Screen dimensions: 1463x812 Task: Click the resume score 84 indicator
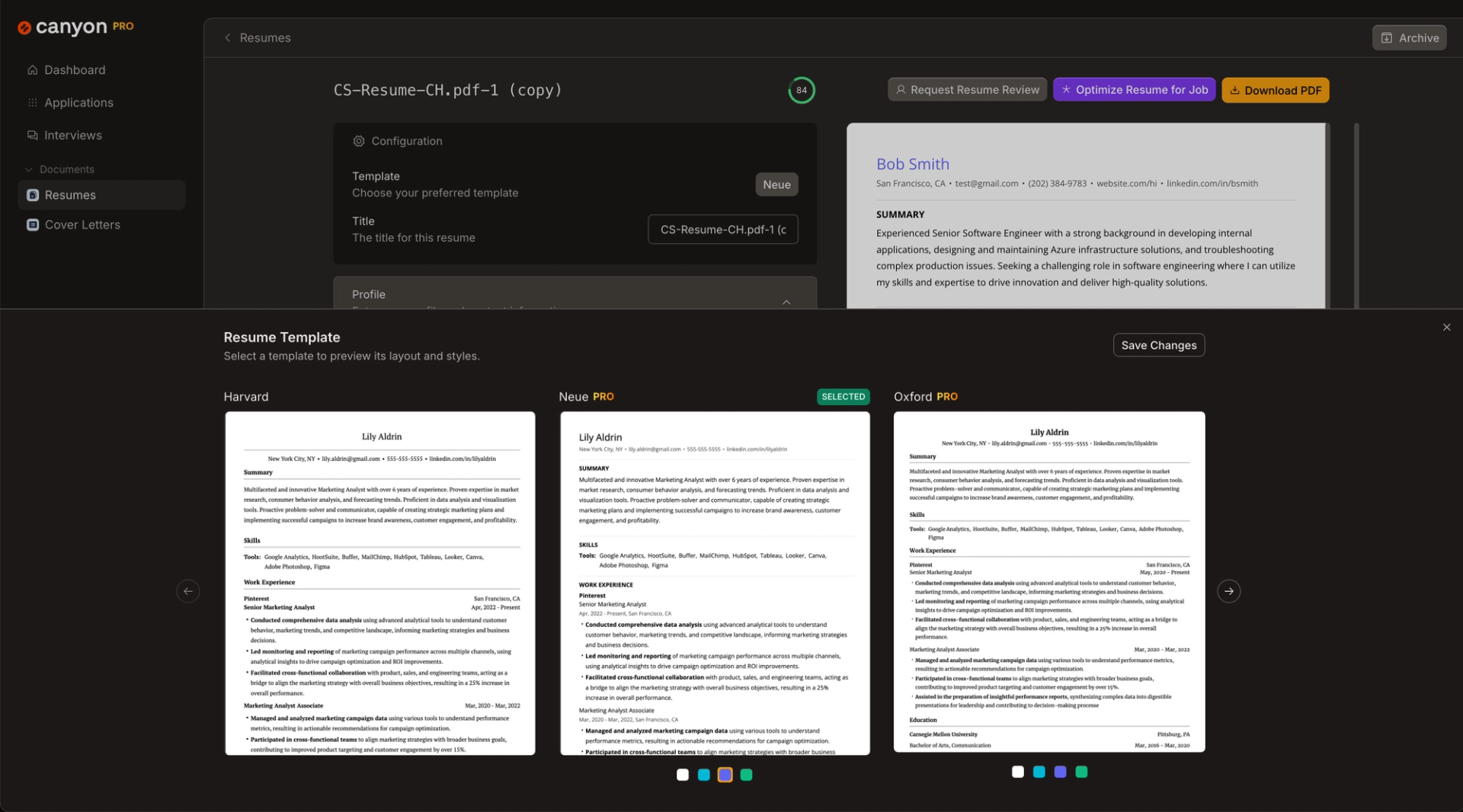801,90
